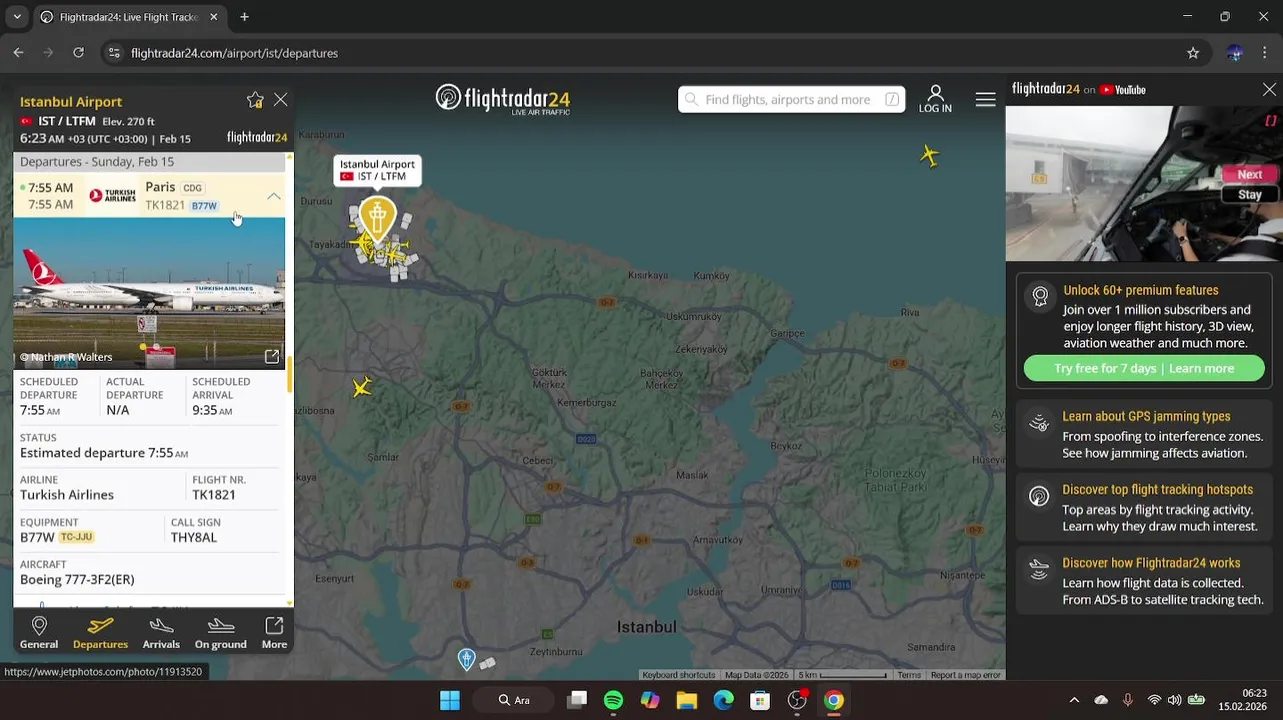
Task: Click the LOG IN user icon
Action: [x=935, y=99]
